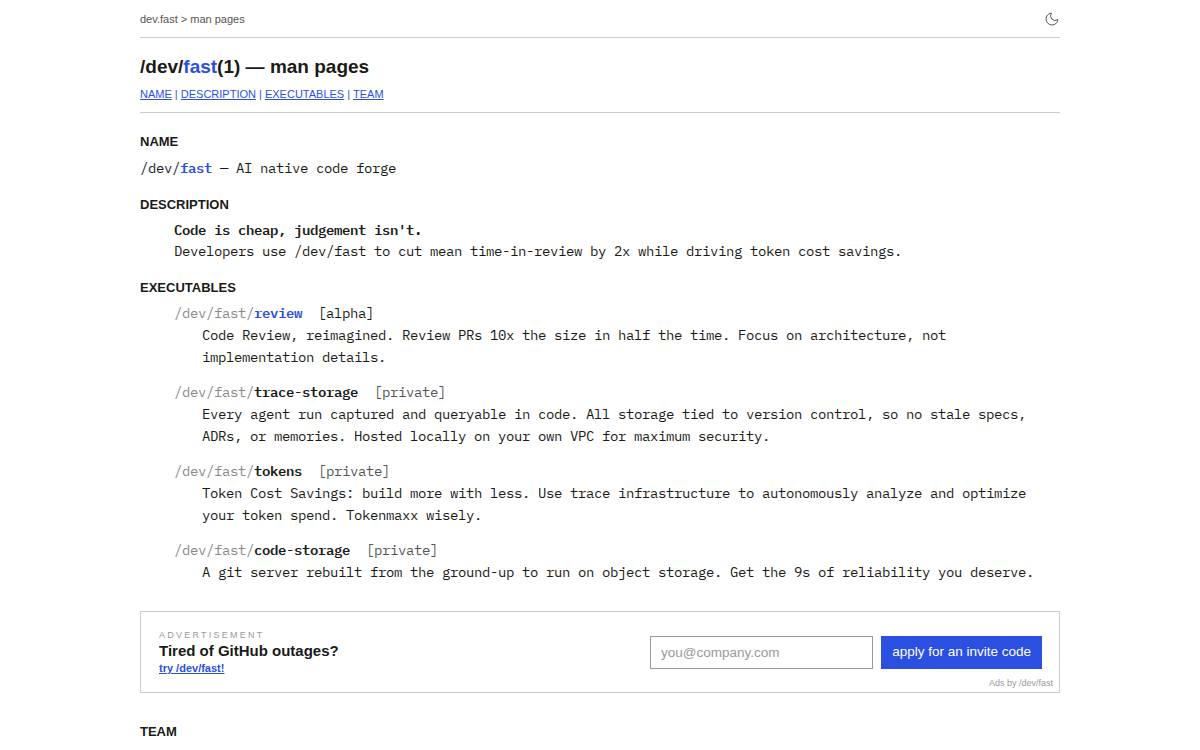Open the blue 'fast' link in the page title
The width and height of the screenshot is (1200, 750).
[200, 67]
